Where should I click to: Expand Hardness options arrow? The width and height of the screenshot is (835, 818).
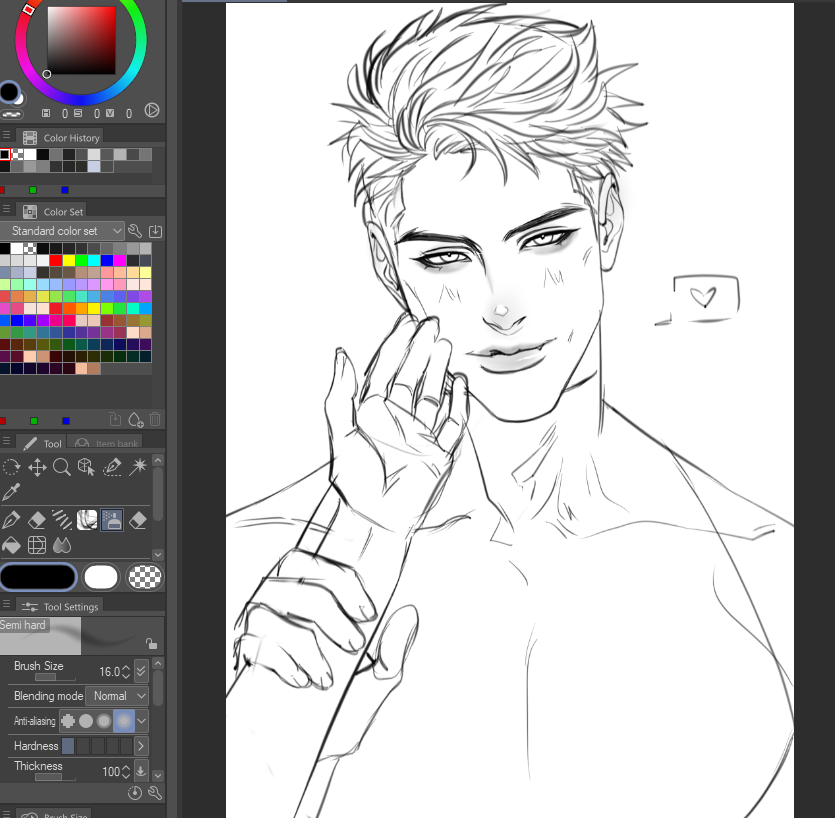point(141,746)
